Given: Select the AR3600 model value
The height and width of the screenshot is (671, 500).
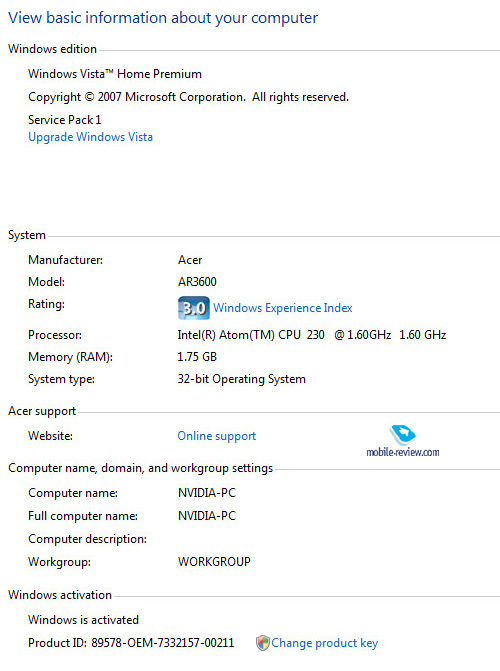Looking at the screenshot, I should click(197, 282).
